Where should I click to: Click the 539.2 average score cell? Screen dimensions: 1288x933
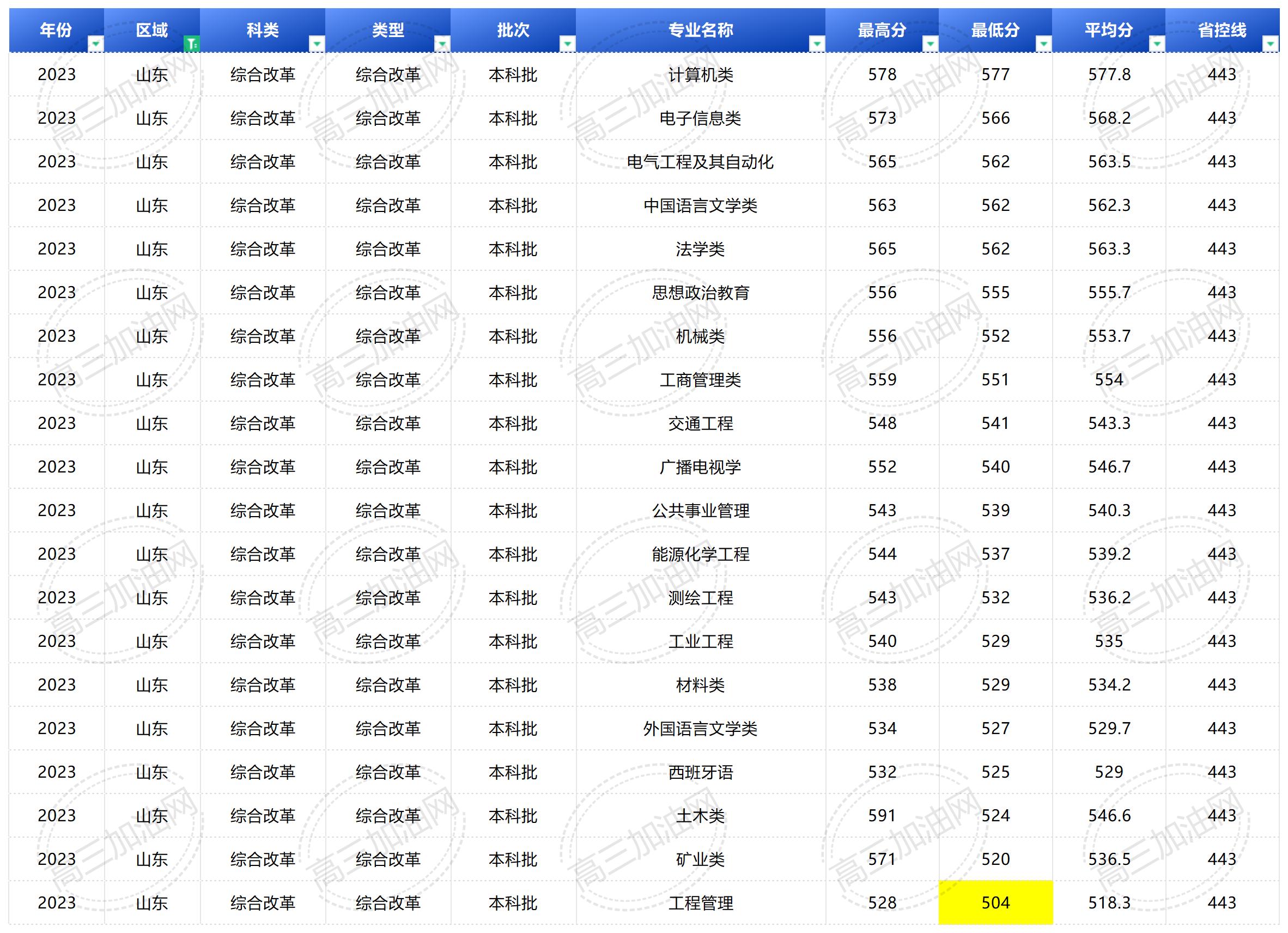point(1109,554)
